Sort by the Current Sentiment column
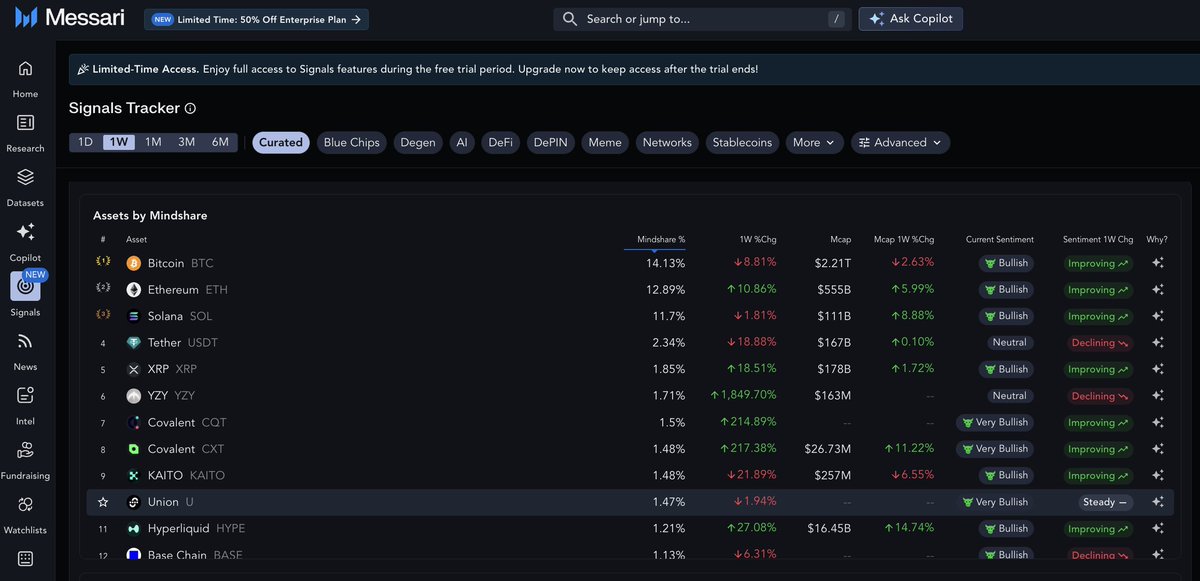Viewport: 1200px width, 581px height. pos(1000,240)
